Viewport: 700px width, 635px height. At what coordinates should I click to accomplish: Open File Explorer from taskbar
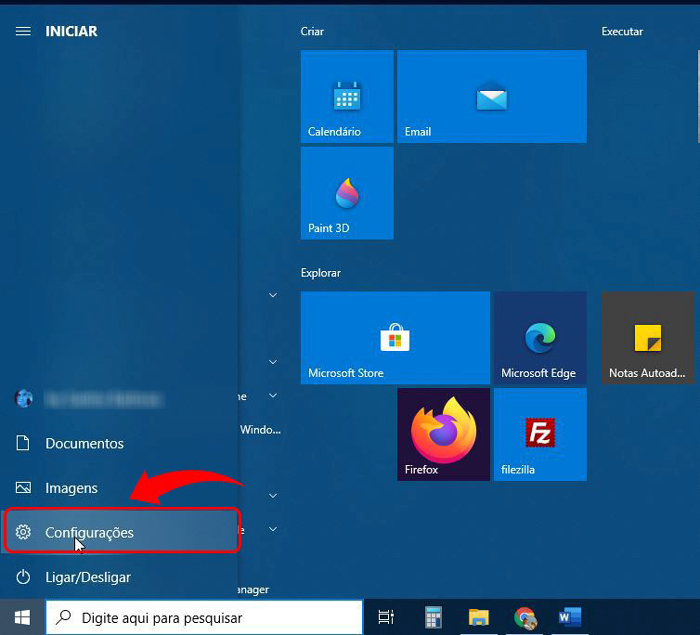coord(479,617)
